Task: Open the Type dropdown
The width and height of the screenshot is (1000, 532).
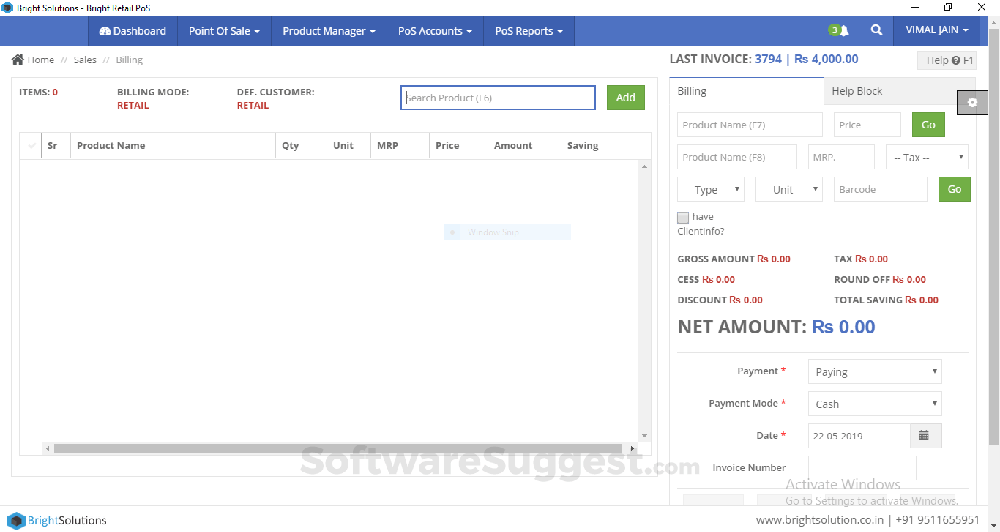Action: 711,189
